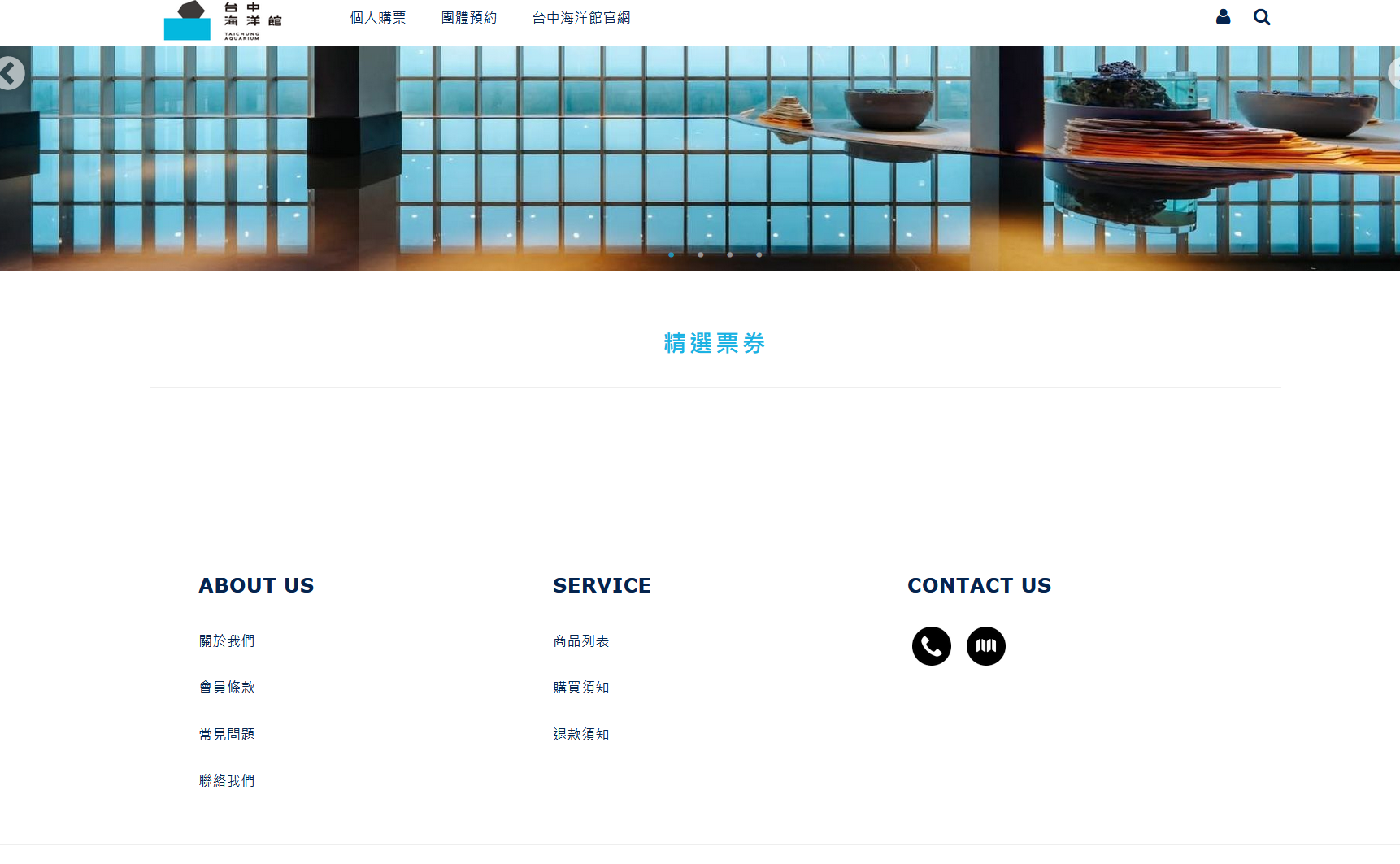Click the Taichung Aquarium logo
This screenshot has height=864, width=1400.
(222, 20)
